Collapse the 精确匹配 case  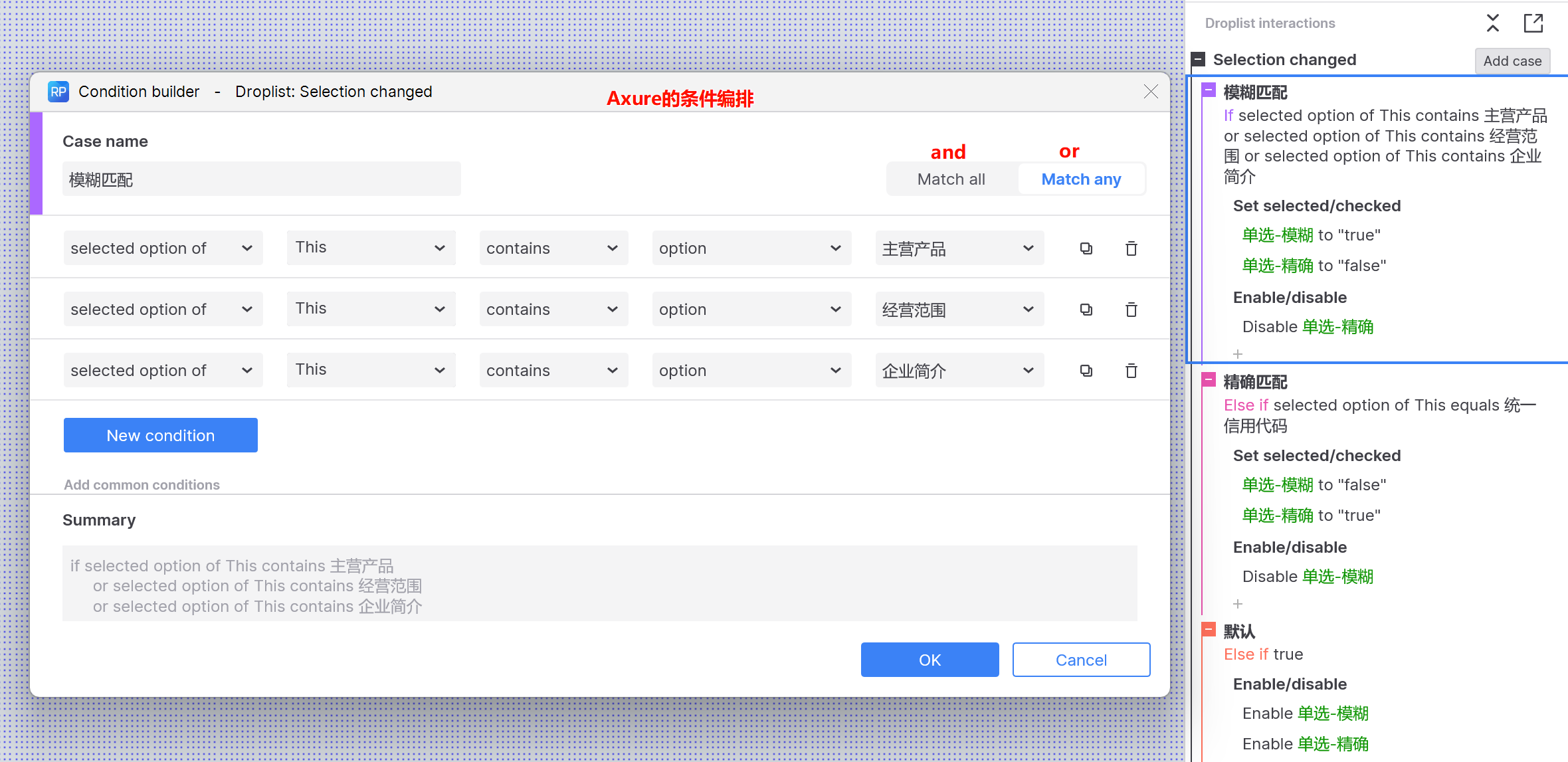1209,380
